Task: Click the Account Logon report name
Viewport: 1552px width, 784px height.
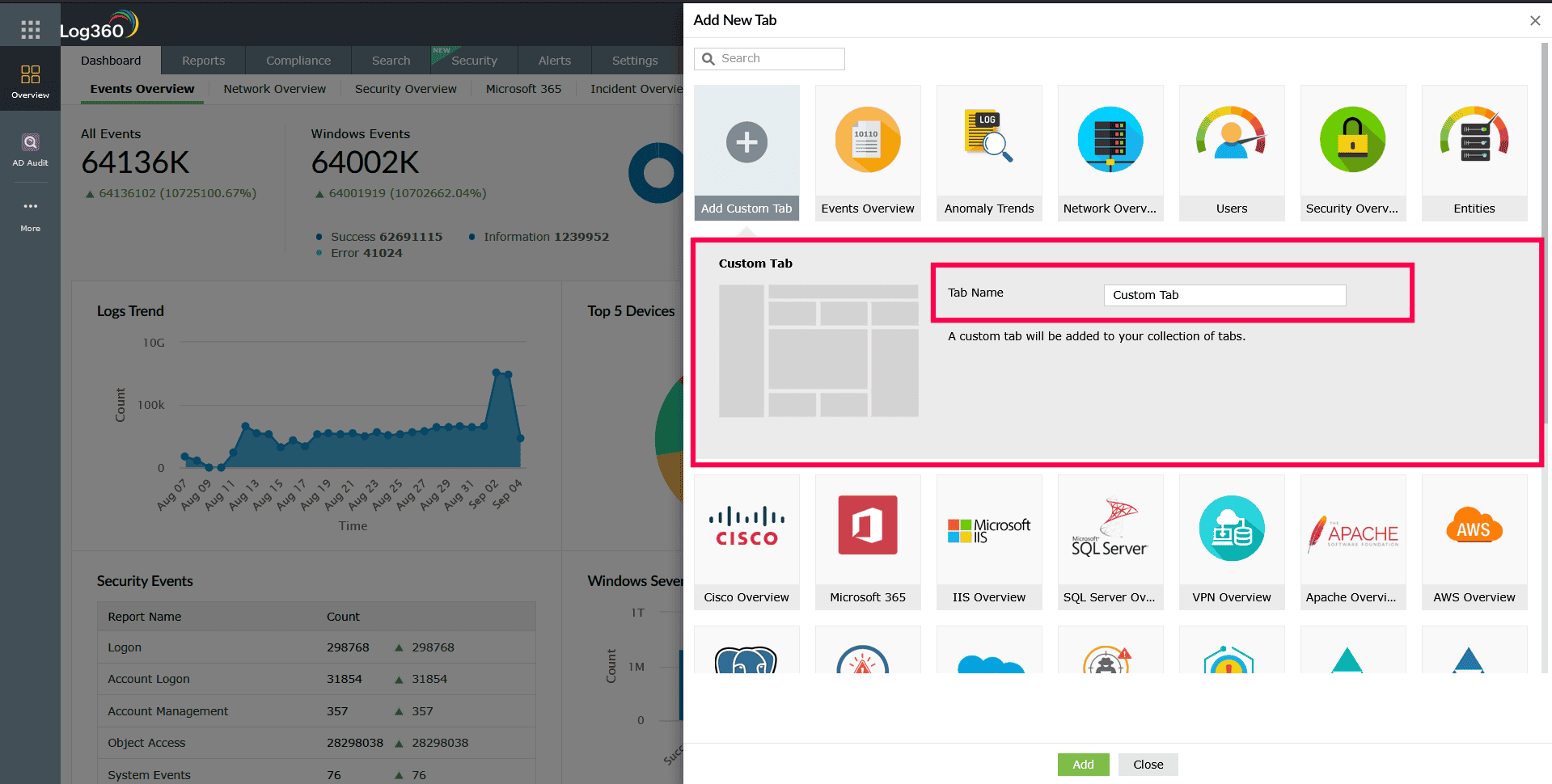Action: point(149,679)
